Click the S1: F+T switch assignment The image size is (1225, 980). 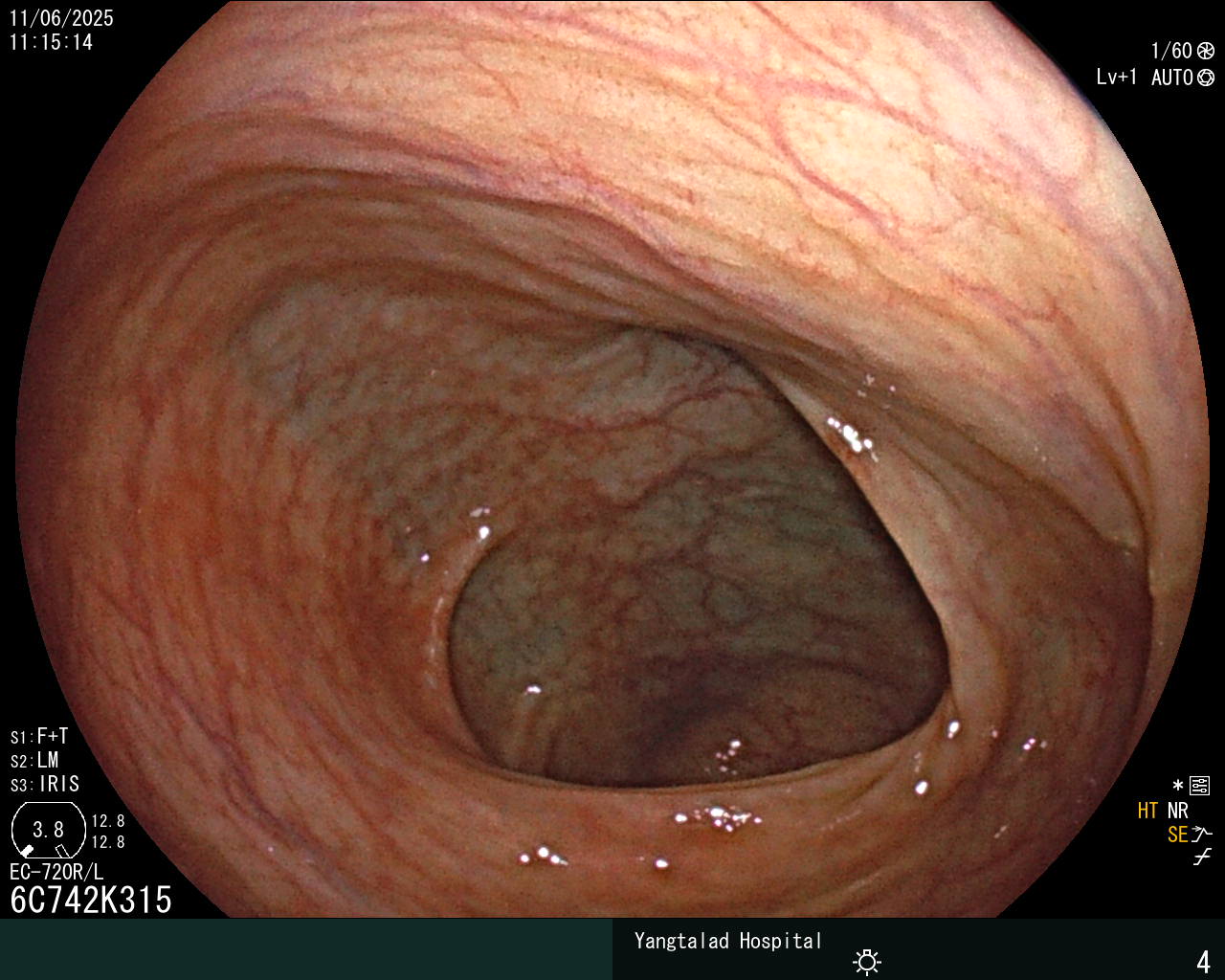click(x=39, y=737)
